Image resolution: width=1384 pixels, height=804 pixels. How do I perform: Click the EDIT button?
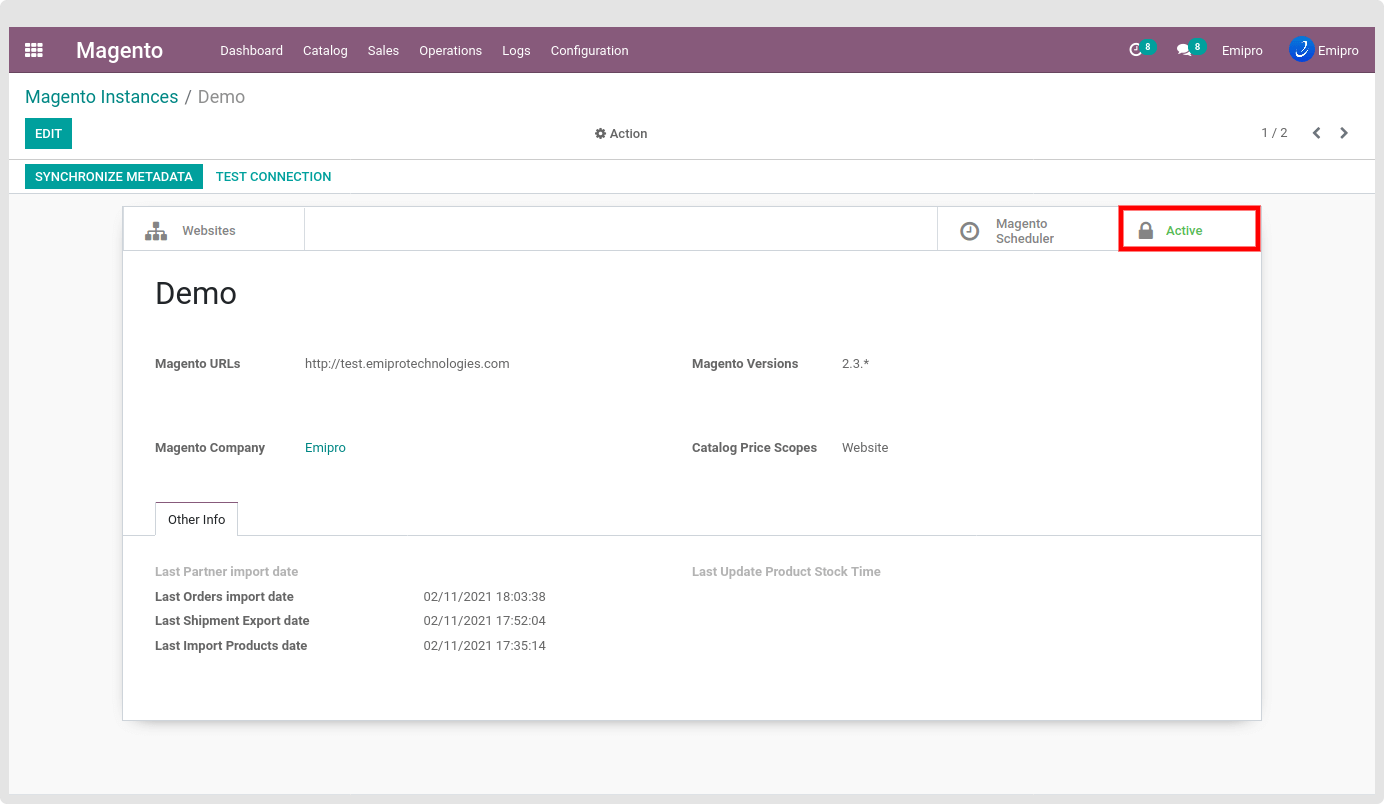(48, 133)
